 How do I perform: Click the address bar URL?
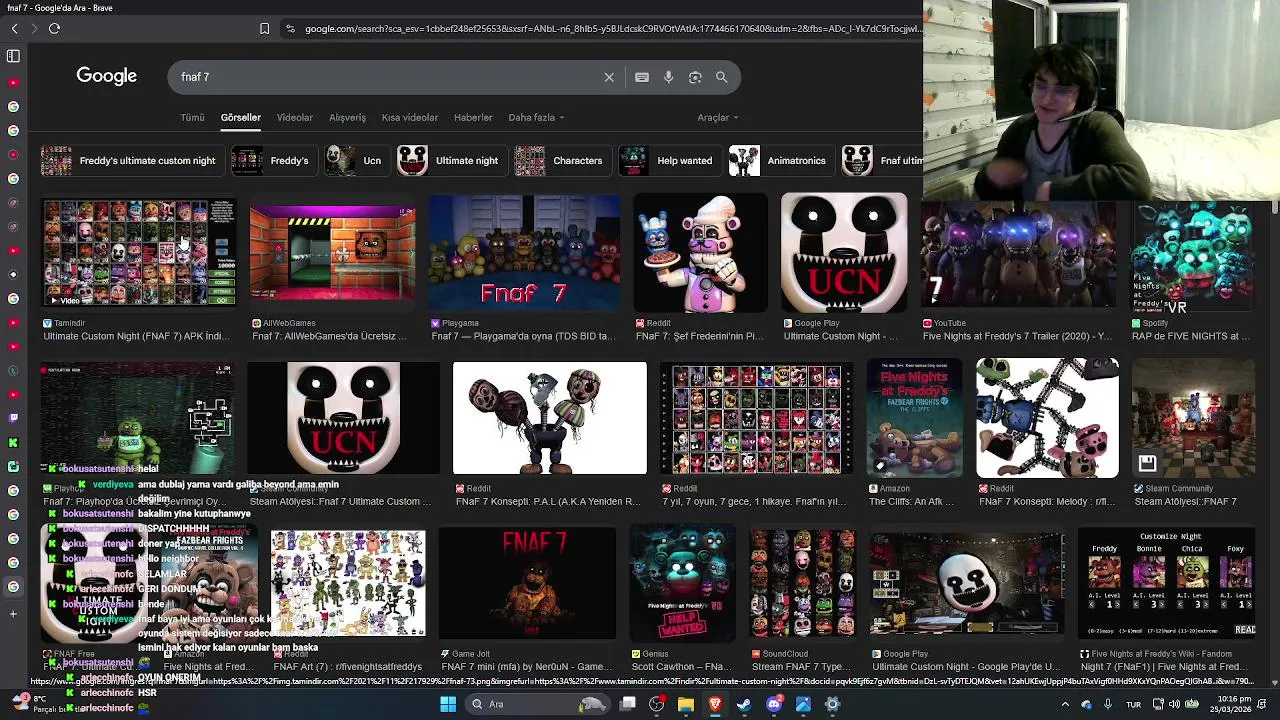[x=613, y=29]
